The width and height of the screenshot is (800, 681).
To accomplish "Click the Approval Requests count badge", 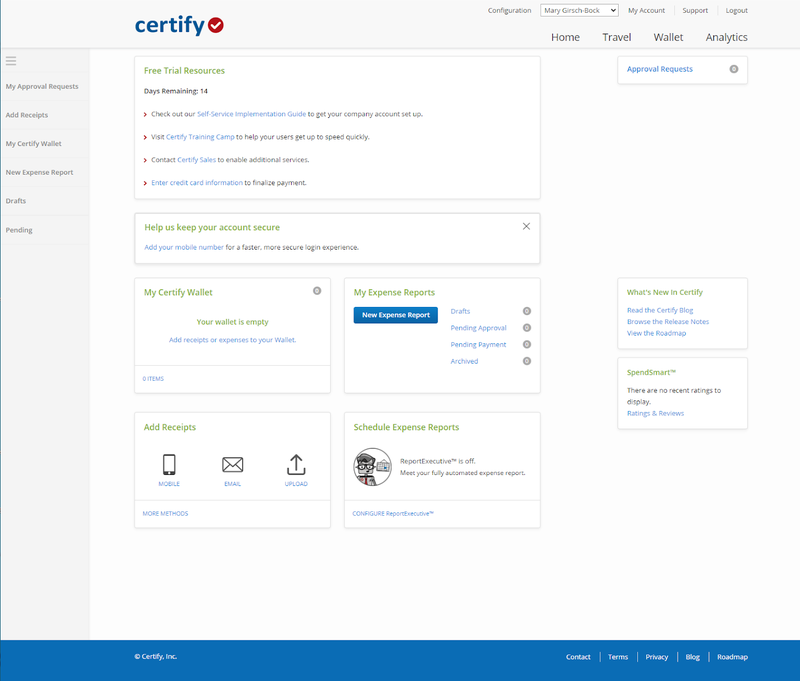I will (x=733, y=69).
